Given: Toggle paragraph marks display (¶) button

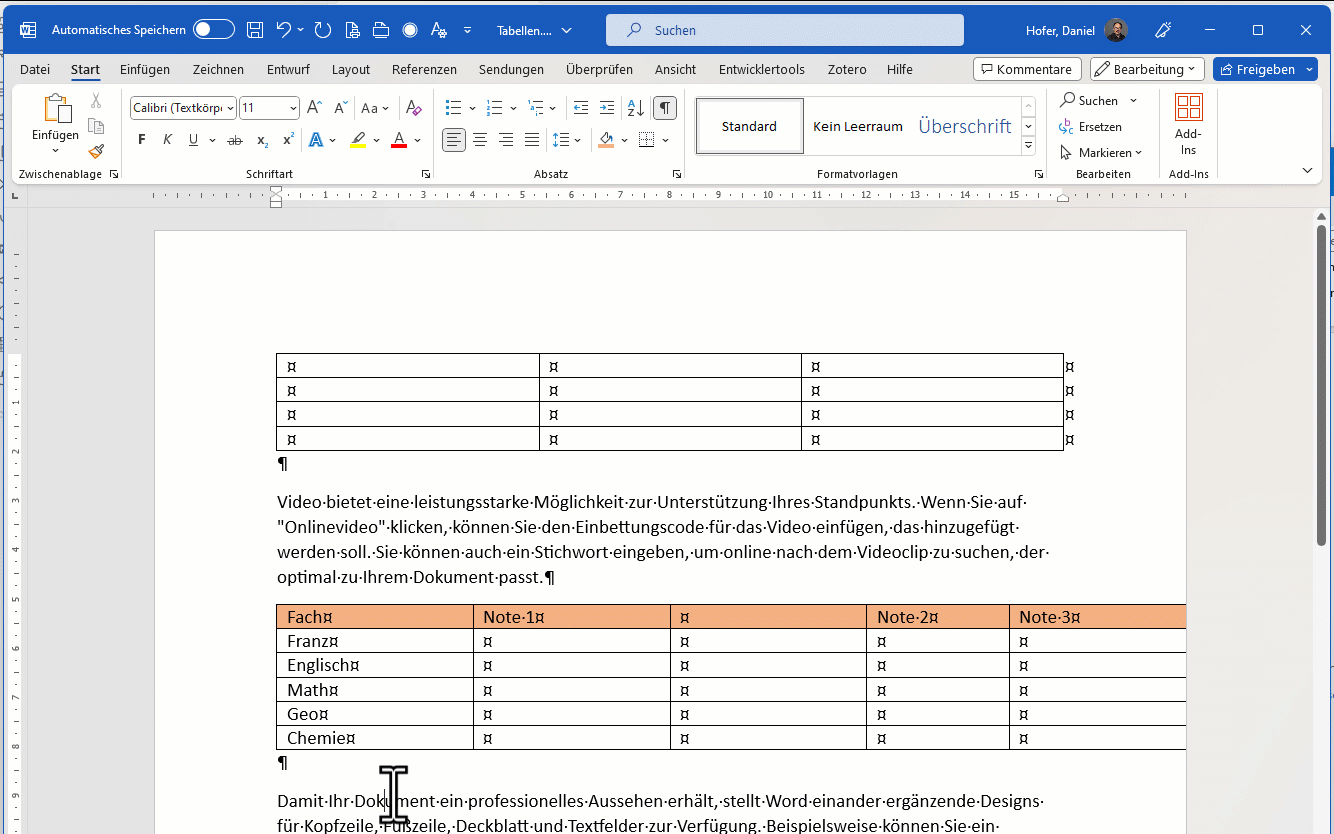Looking at the screenshot, I should click(x=664, y=108).
